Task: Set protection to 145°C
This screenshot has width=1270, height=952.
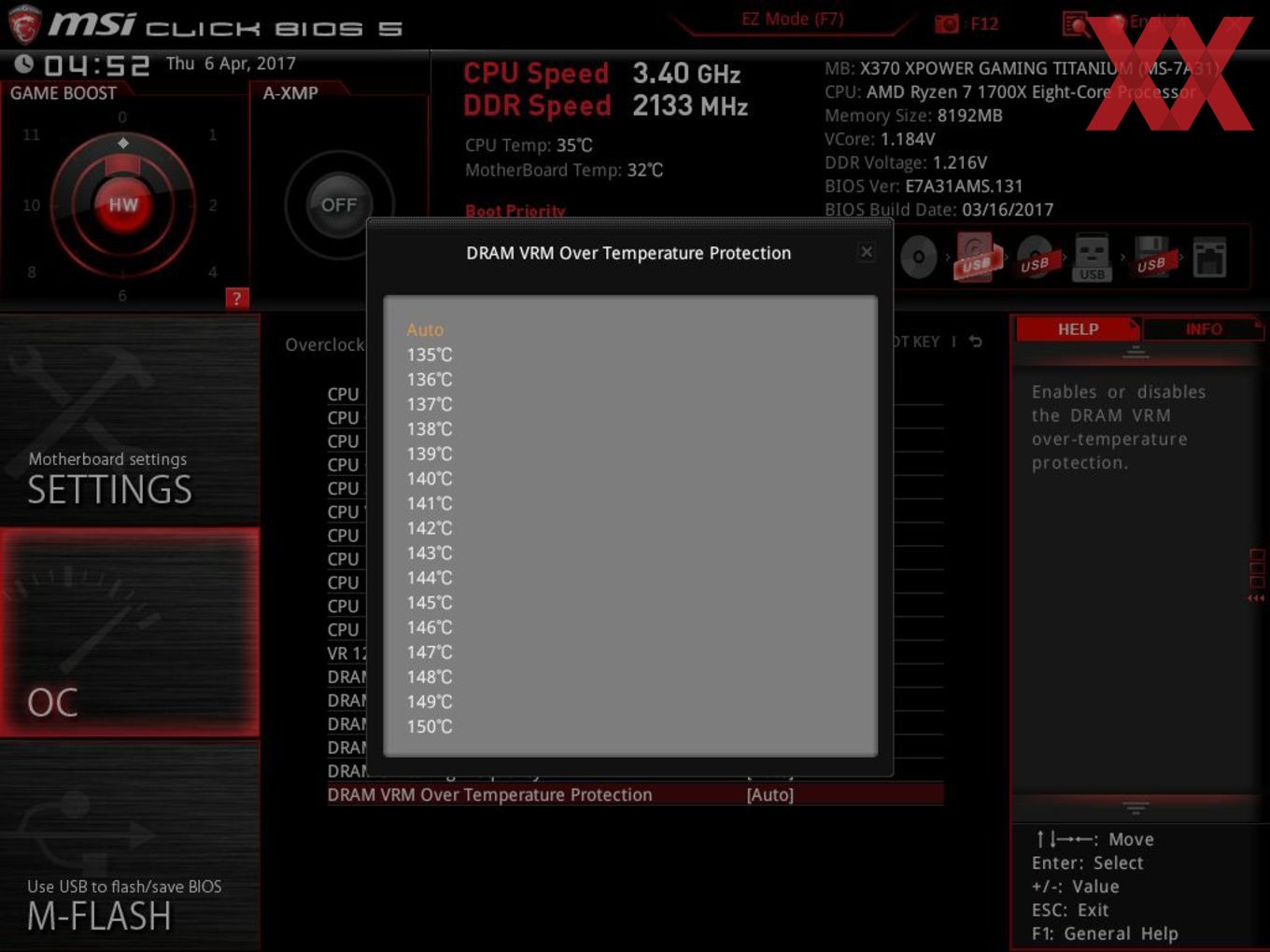Action: (430, 603)
